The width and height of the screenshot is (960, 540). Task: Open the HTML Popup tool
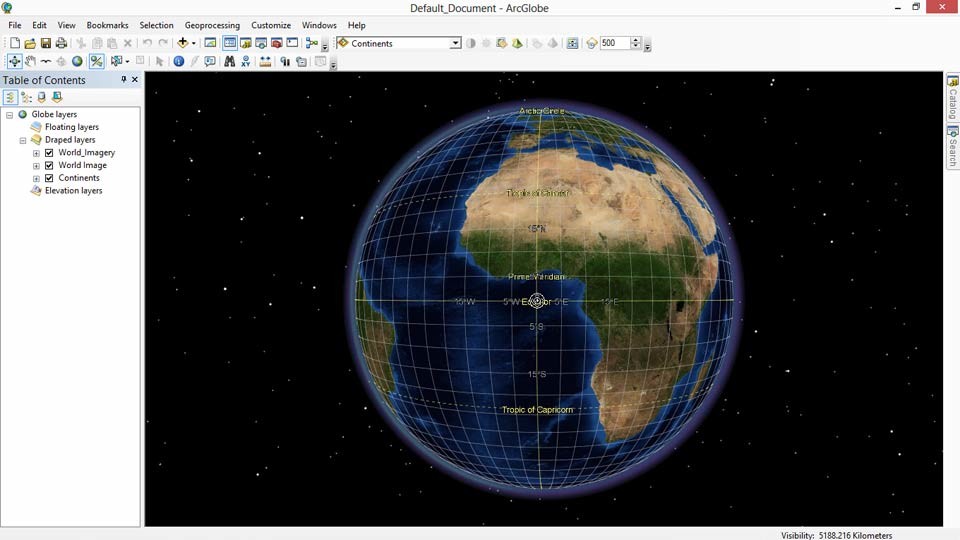tap(210, 61)
